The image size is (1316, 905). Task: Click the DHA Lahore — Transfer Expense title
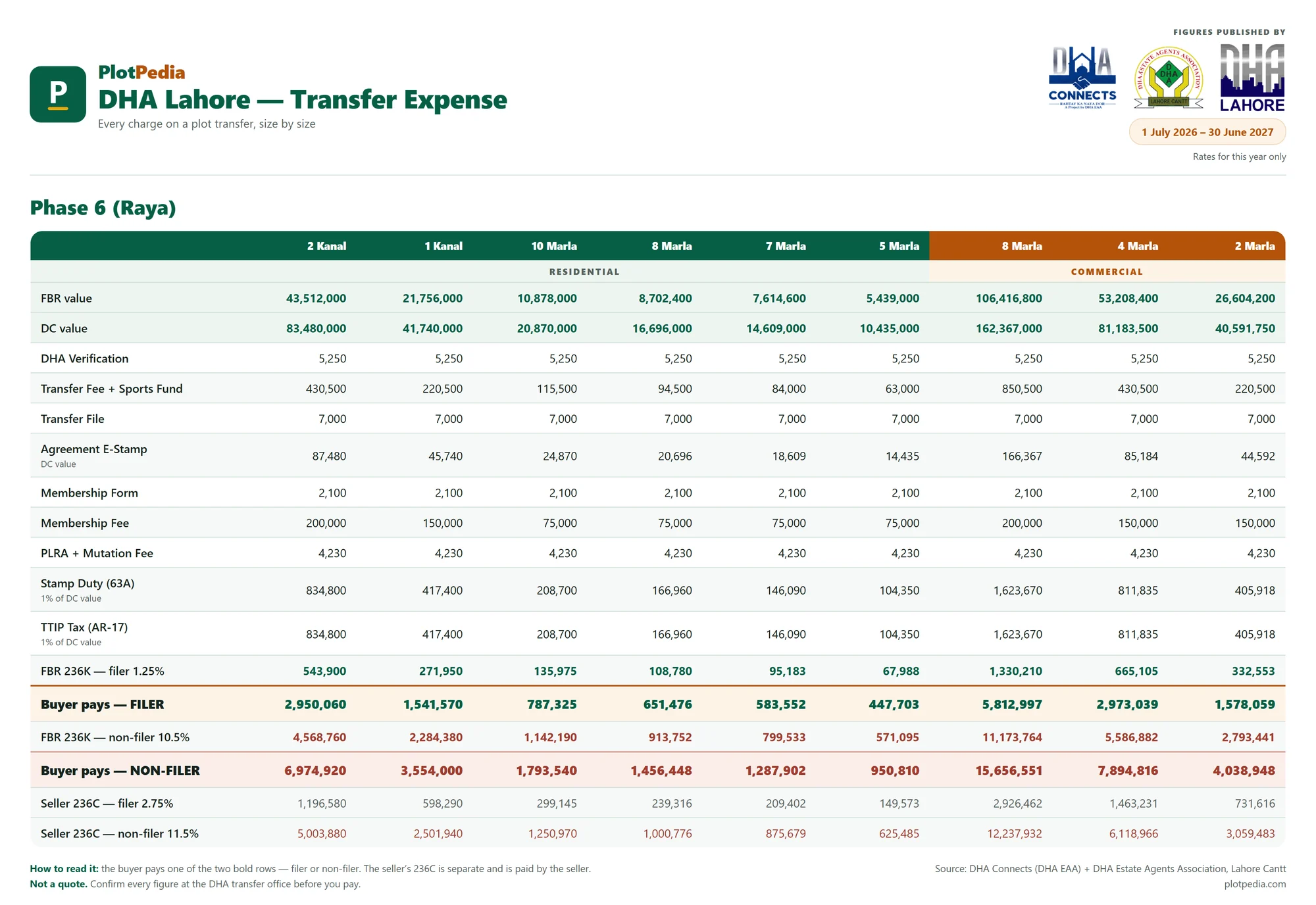click(303, 100)
